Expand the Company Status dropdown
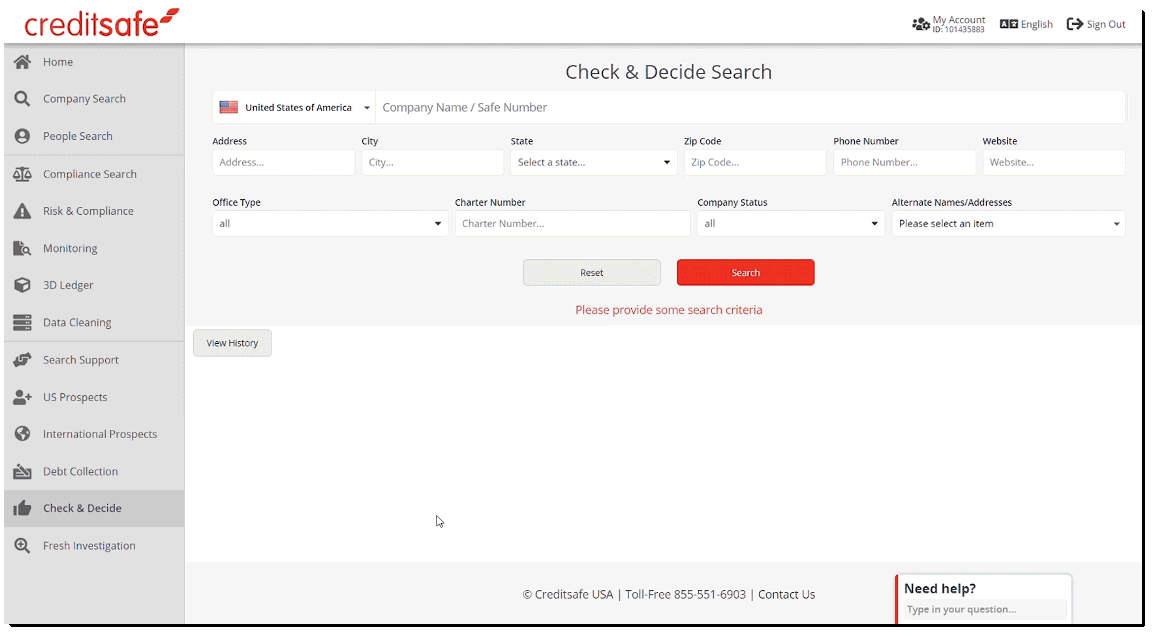 point(790,223)
